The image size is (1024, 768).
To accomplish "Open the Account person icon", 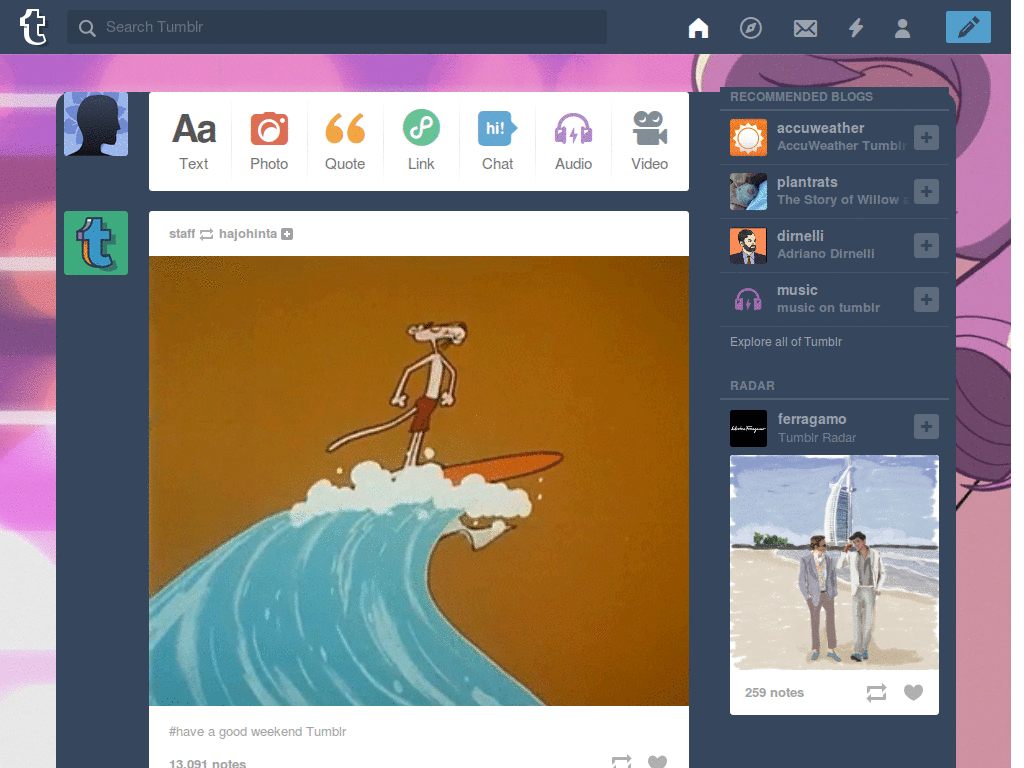I will tap(903, 28).
